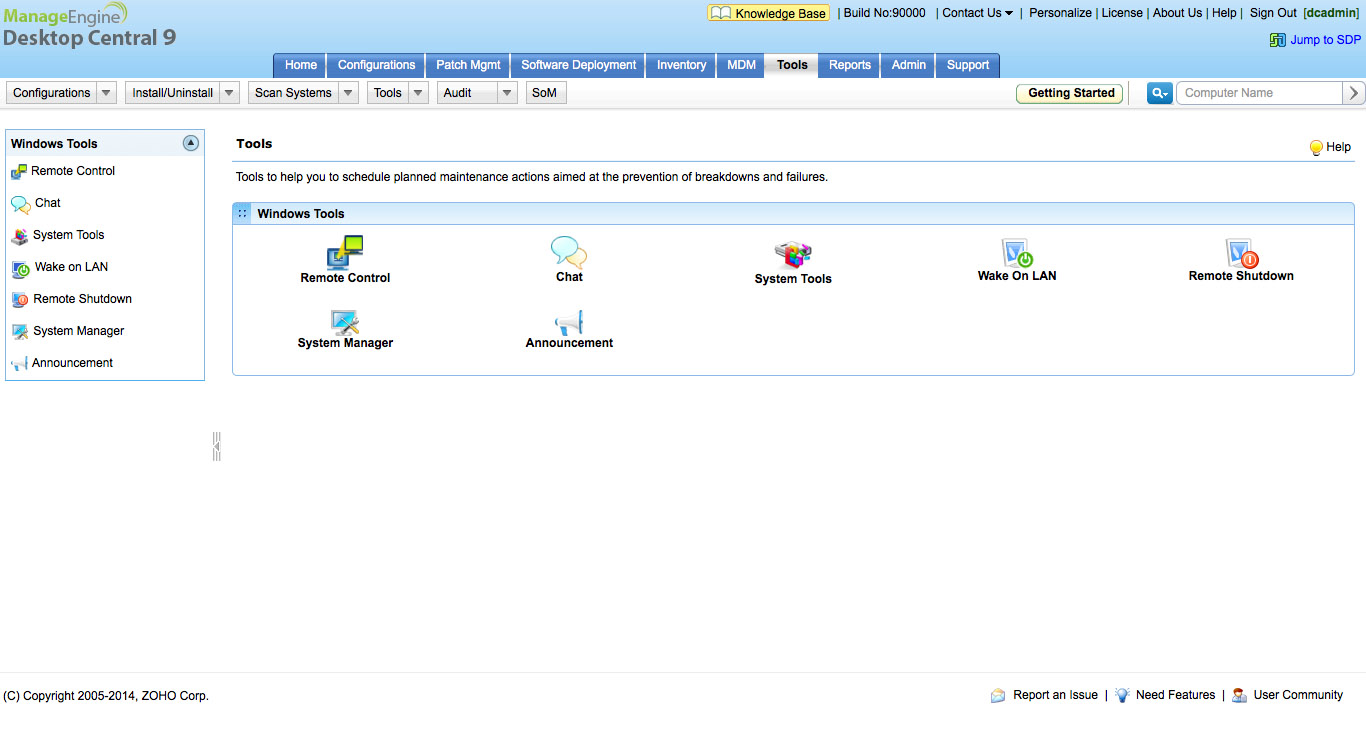
Task: Click the Help link in top bar
Action: click(1224, 13)
